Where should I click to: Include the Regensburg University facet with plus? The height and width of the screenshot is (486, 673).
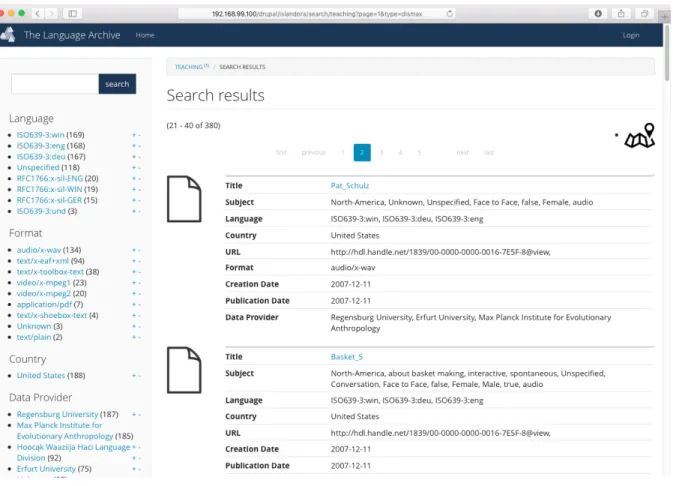(133, 414)
